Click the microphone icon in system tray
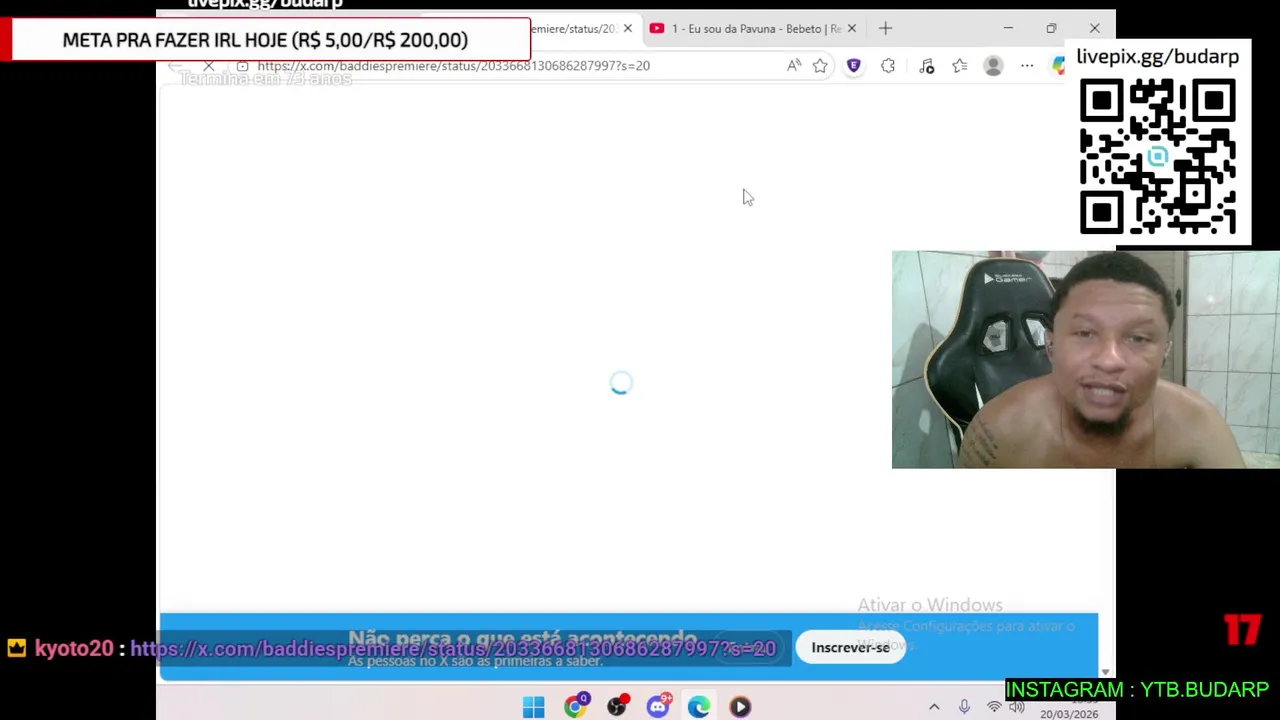The height and width of the screenshot is (720, 1280). coord(964,707)
